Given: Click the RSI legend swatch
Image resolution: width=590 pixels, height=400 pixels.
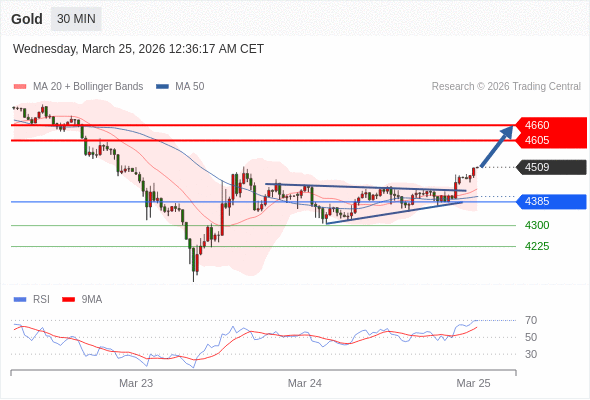Looking at the screenshot, I should click(20, 300).
